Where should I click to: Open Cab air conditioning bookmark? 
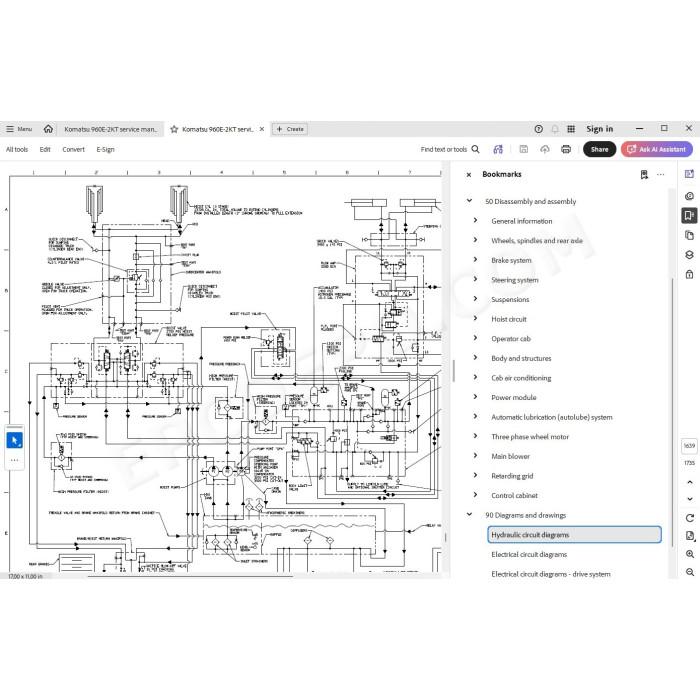[521, 378]
